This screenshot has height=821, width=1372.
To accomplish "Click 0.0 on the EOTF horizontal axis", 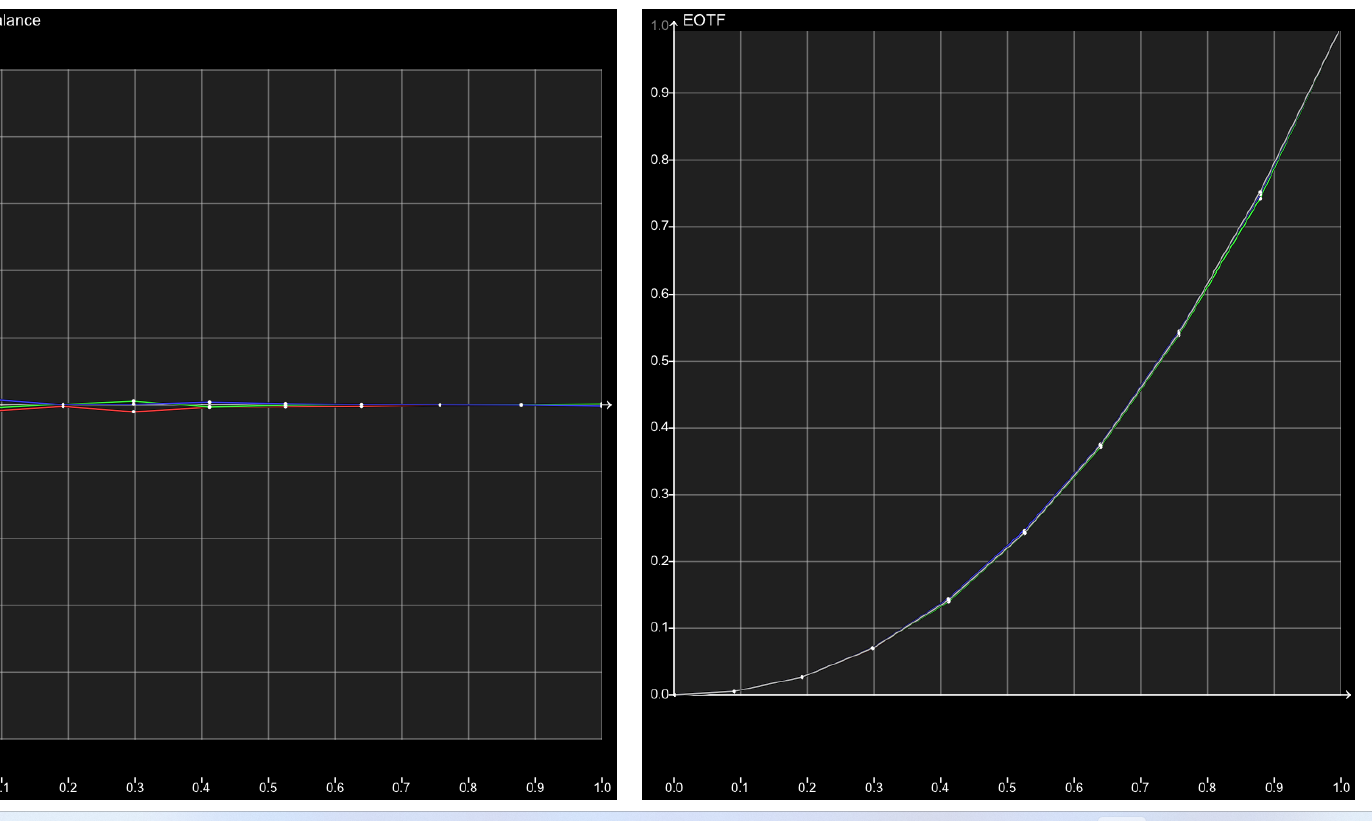I will tap(674, 787).
